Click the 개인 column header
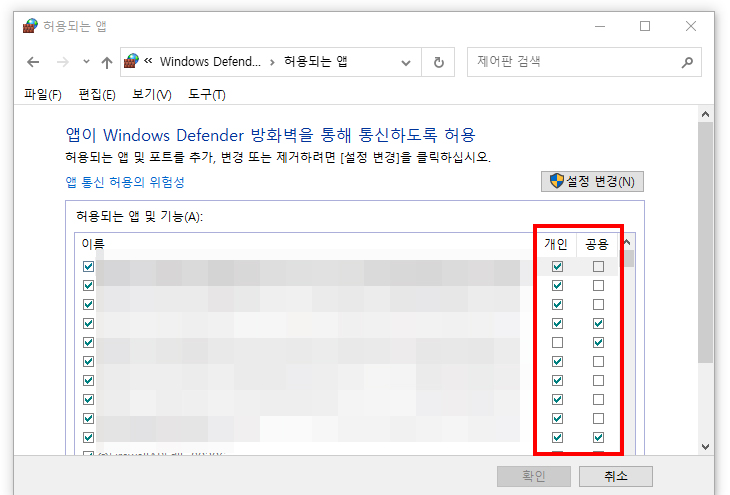Screen dimensions: 730x495 (x=555, y=244)
